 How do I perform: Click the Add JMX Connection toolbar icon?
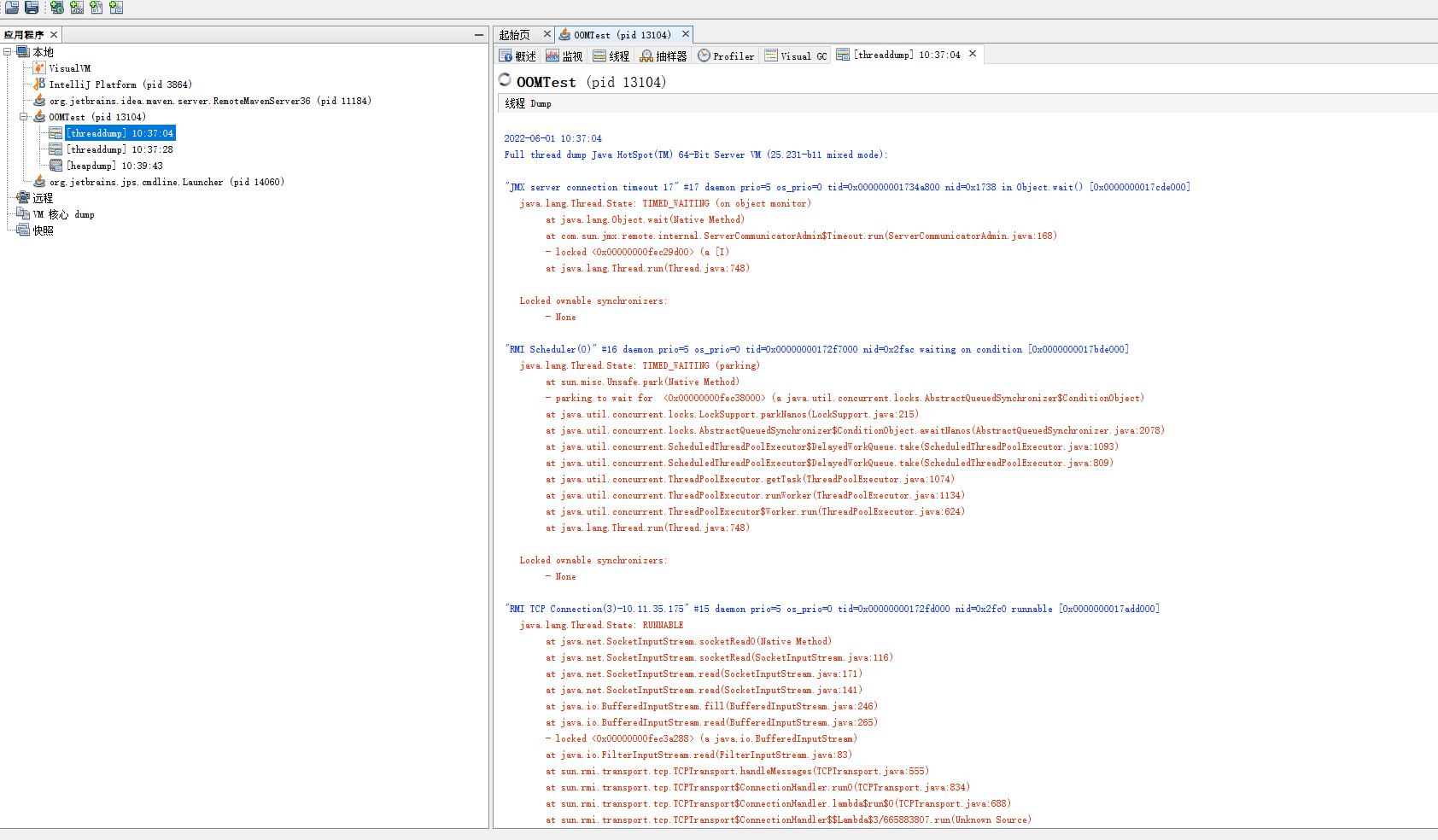[77, 8]
